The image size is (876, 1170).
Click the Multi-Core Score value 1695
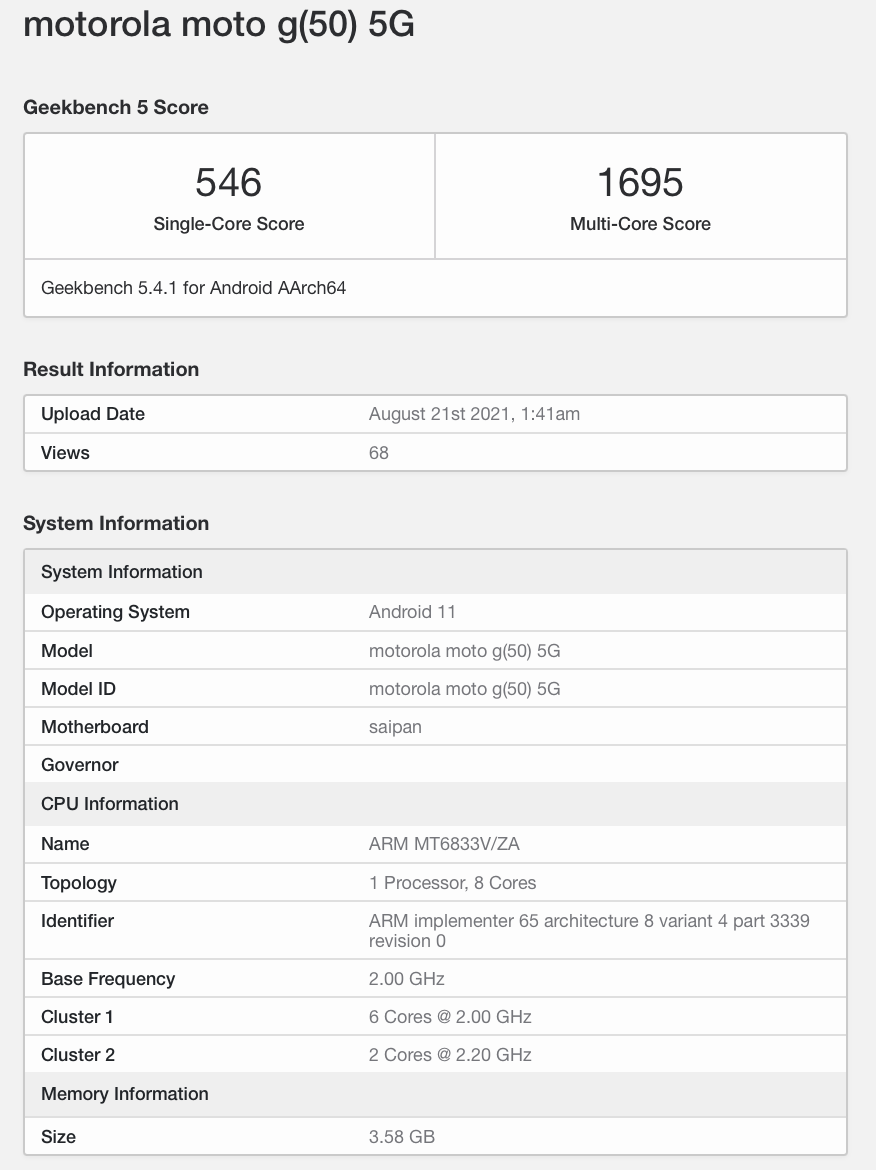click(640, 182)
